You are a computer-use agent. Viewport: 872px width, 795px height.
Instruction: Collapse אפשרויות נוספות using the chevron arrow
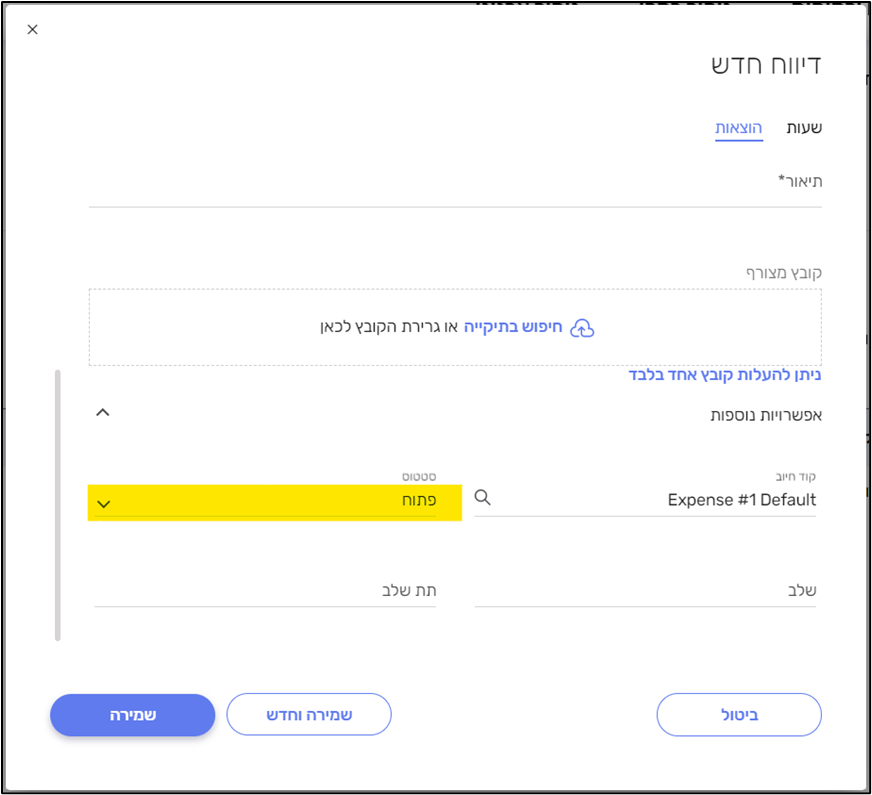(102, 412)
